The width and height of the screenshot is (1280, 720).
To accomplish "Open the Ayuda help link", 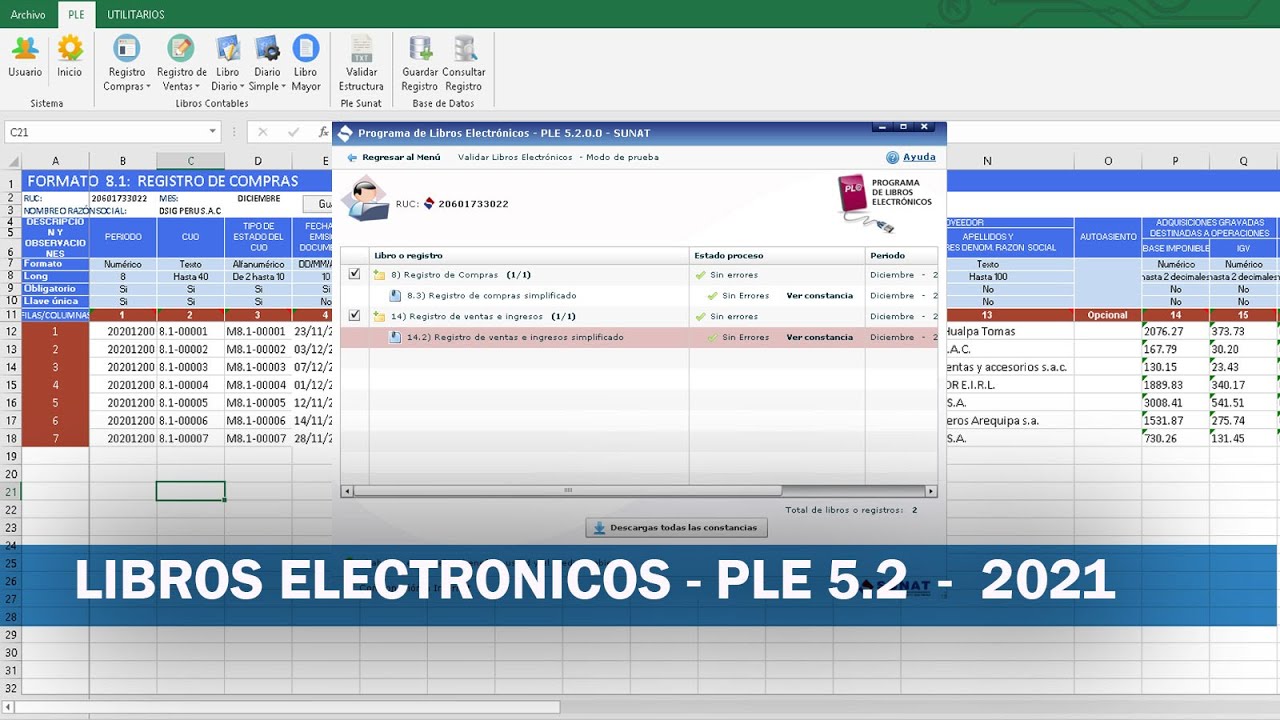I will click(919, 157).
